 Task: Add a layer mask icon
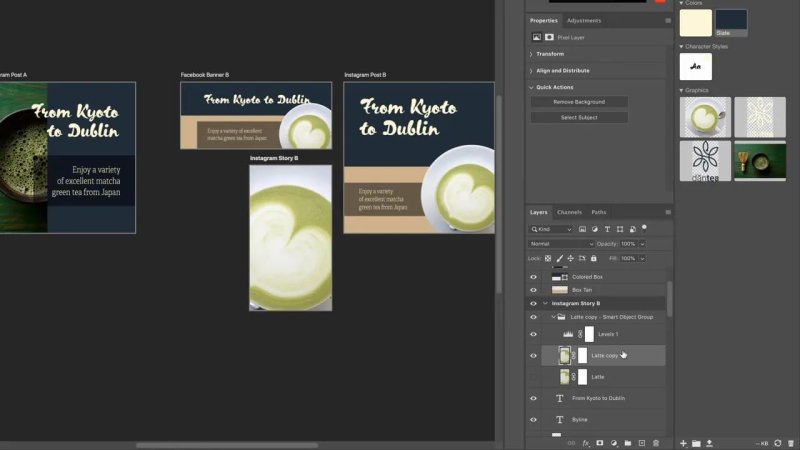click(x=600, y=443)
